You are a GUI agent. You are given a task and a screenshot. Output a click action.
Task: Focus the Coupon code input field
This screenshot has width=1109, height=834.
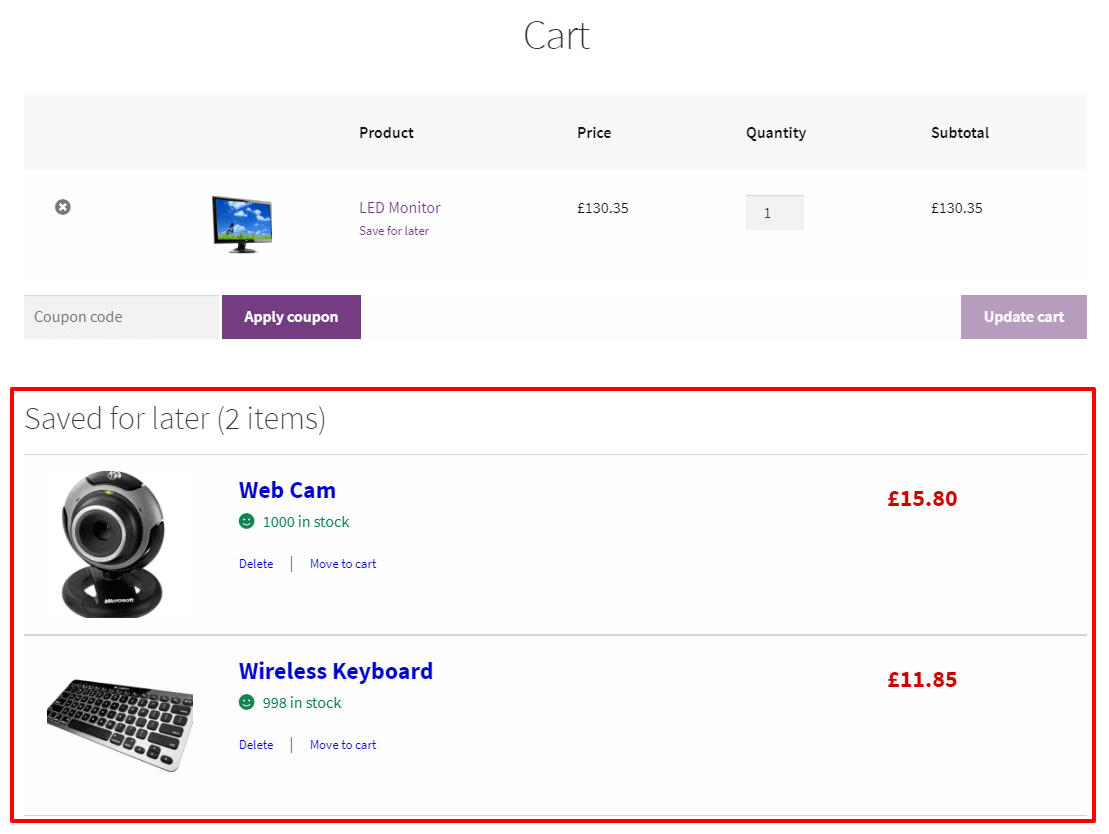pos(121,317)
